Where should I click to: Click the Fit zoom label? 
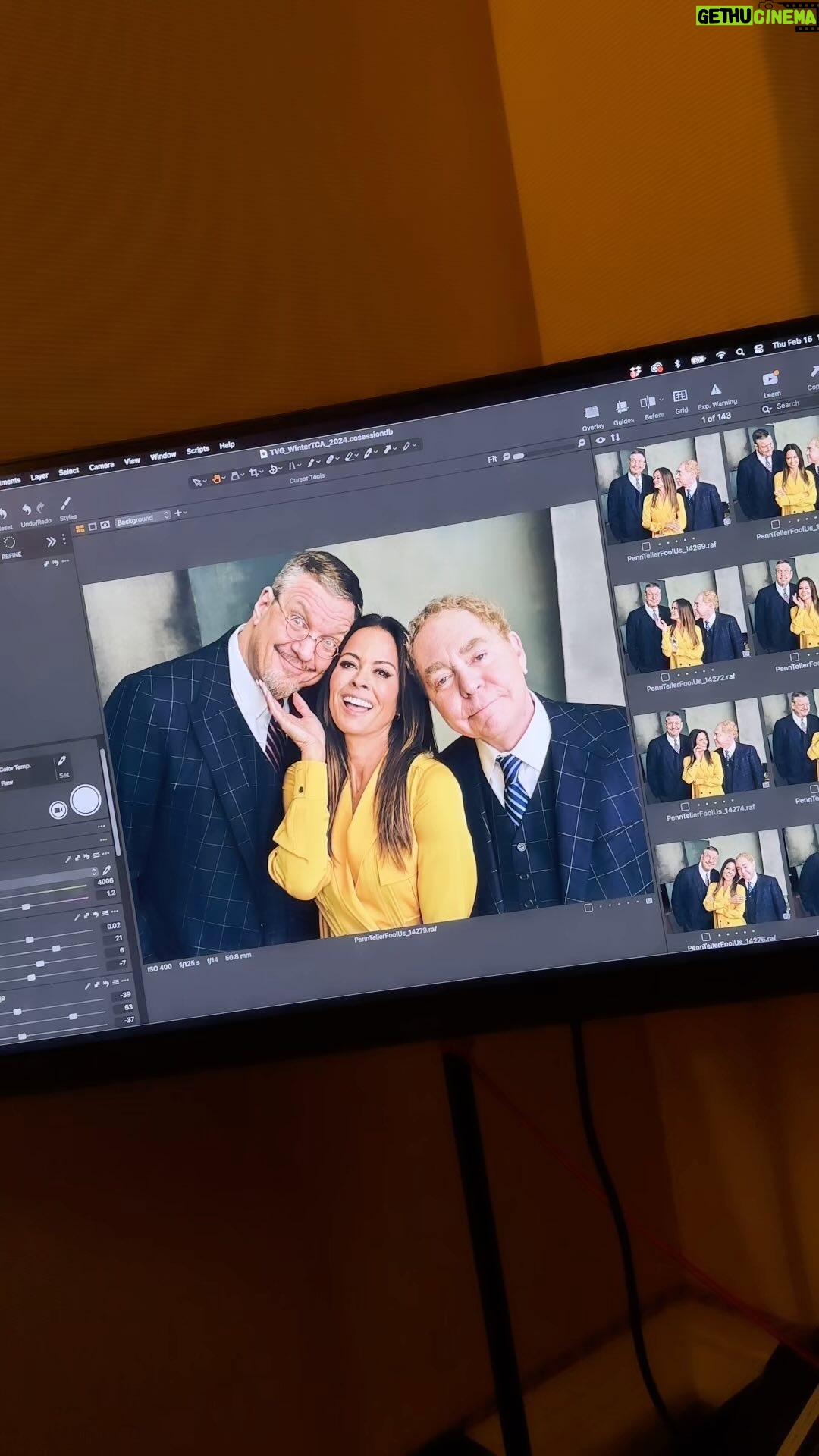492,460
